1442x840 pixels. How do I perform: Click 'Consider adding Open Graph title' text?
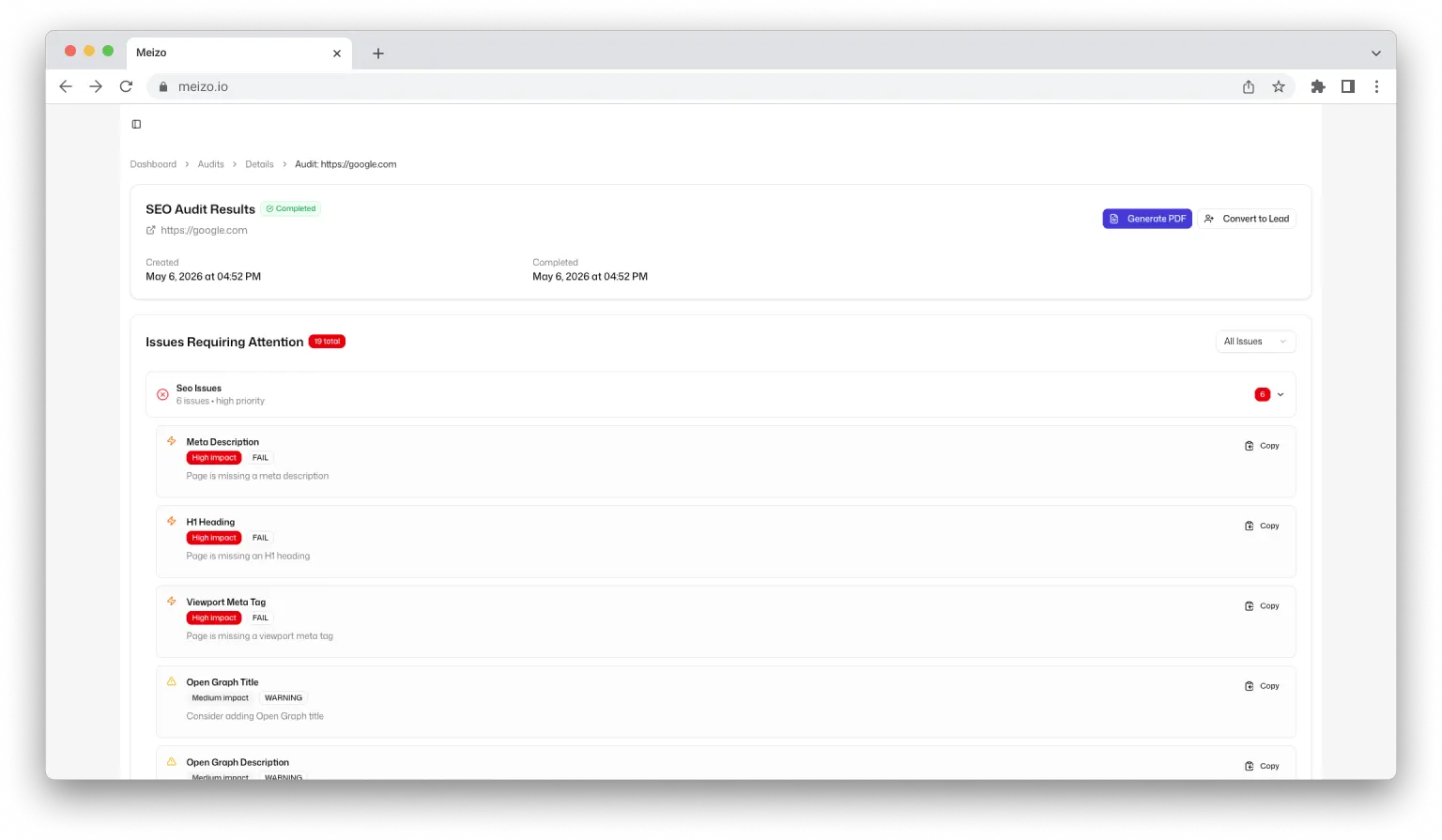[254, 716]
